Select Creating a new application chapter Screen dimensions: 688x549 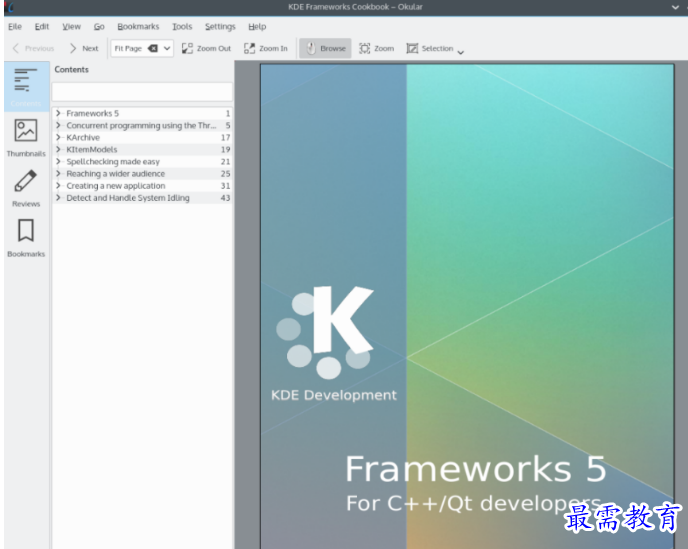116,186
